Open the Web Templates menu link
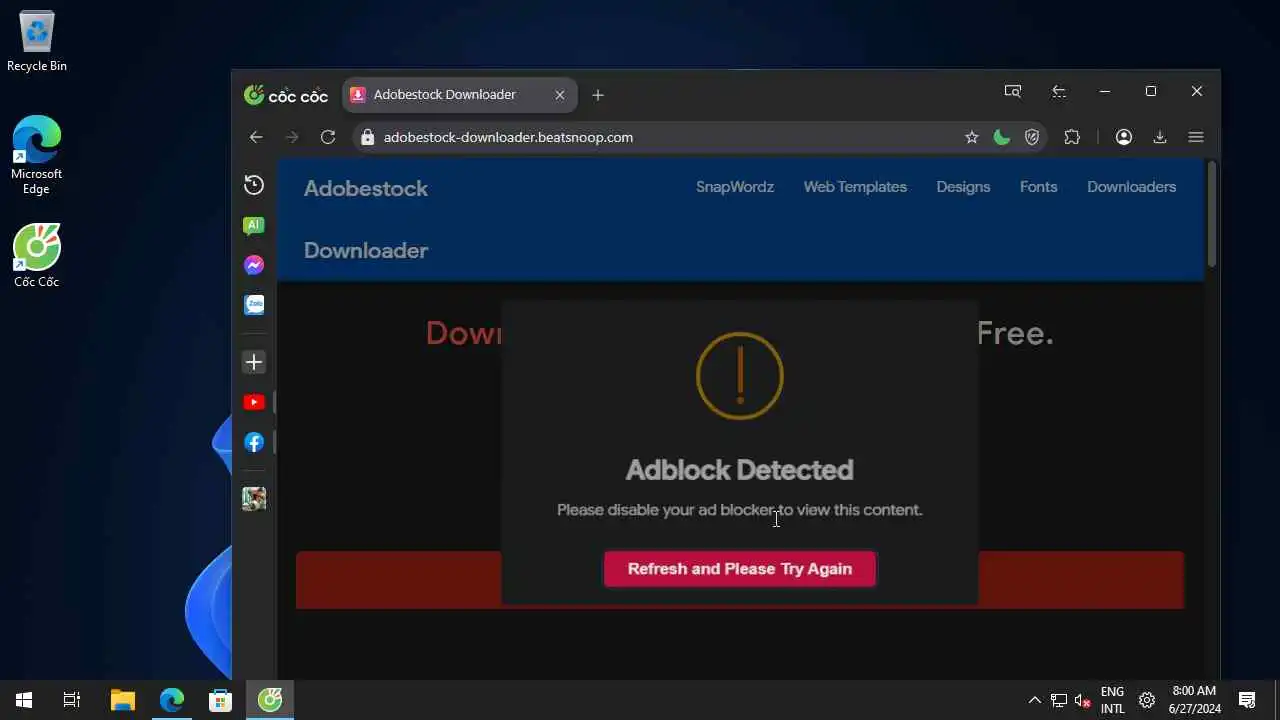The image size is (1280, 720). click(x=855, y=187)
